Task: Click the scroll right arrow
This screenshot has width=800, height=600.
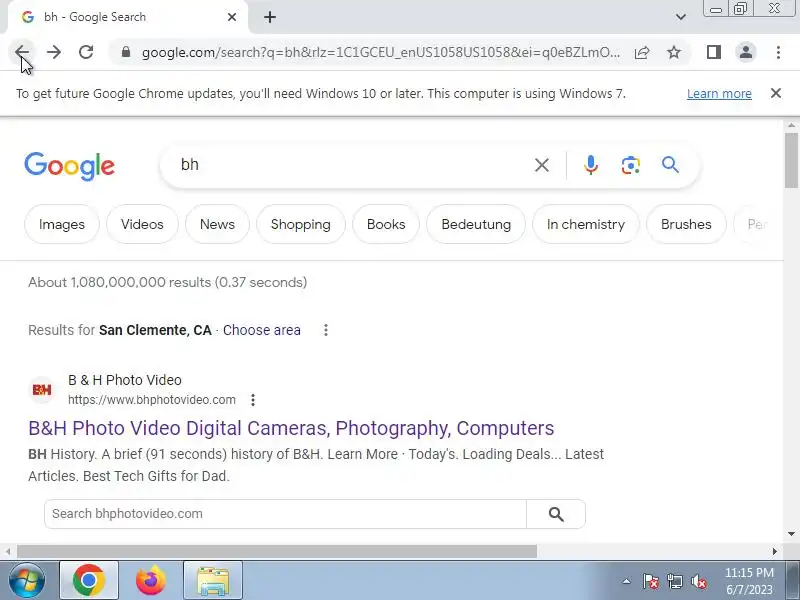Action: (775, 551)
